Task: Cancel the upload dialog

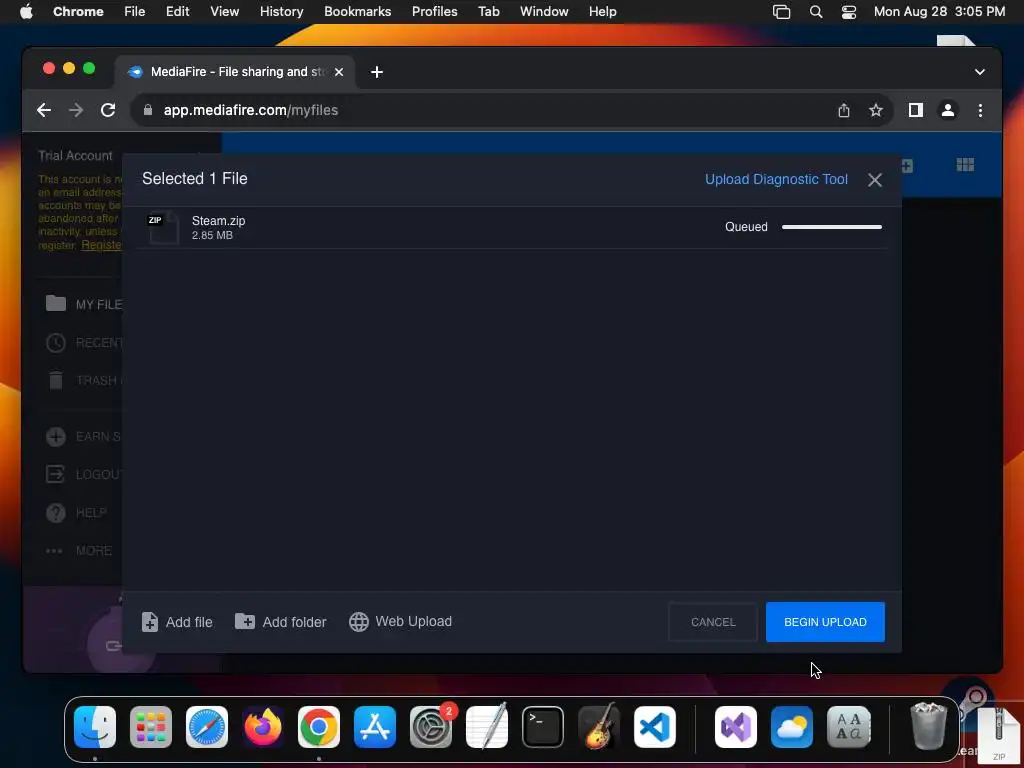Action: point(712,622)
